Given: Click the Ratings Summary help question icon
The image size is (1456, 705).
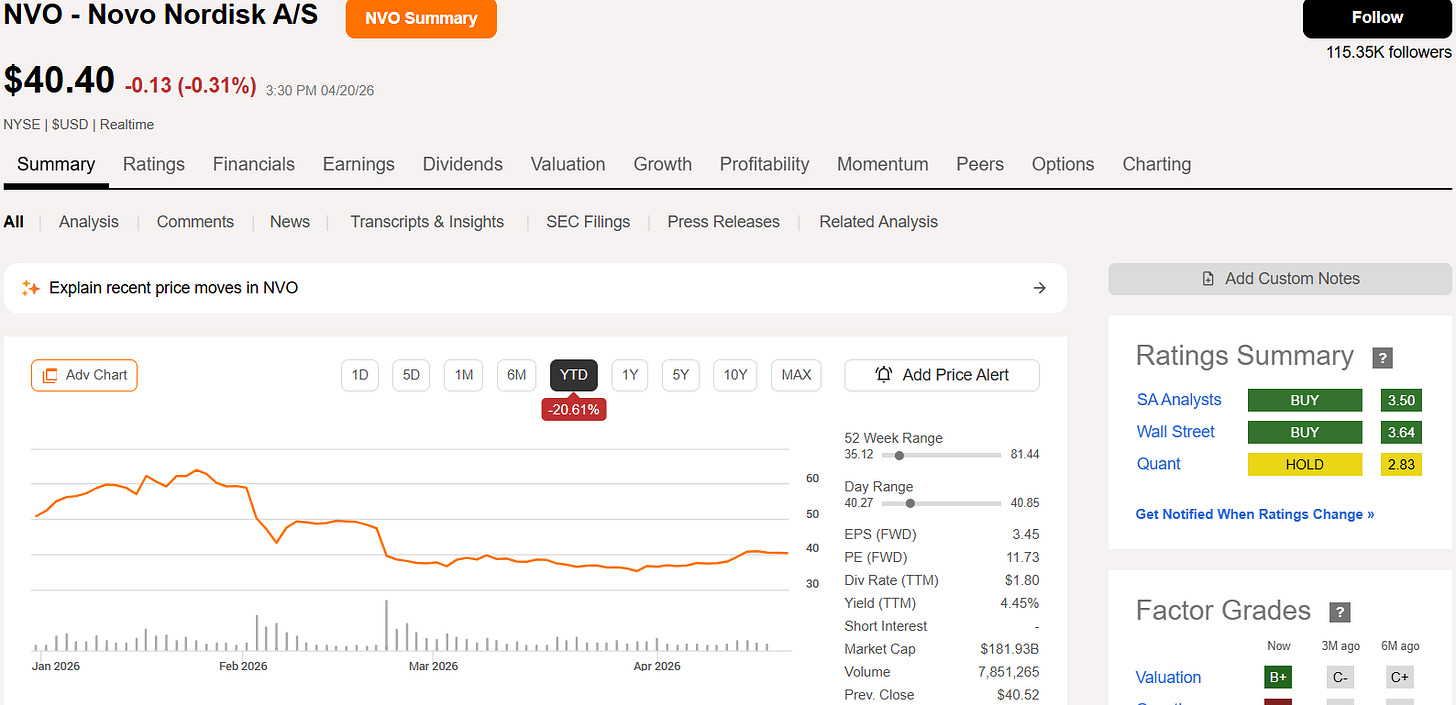Looking at the screenshot, I should click(1382, 358).
